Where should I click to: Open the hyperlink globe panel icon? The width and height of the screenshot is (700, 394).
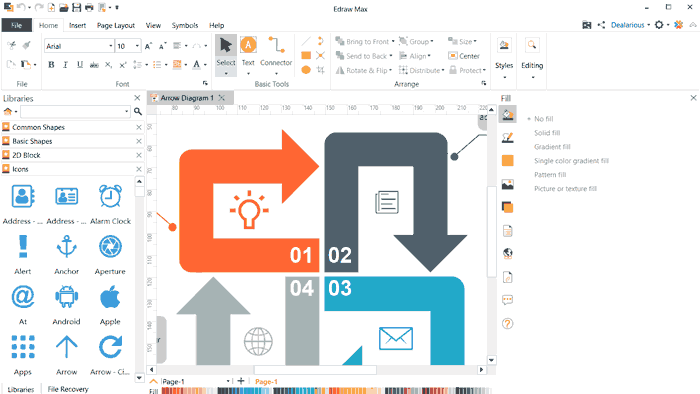pyautogui.click(x=508, y=253)
